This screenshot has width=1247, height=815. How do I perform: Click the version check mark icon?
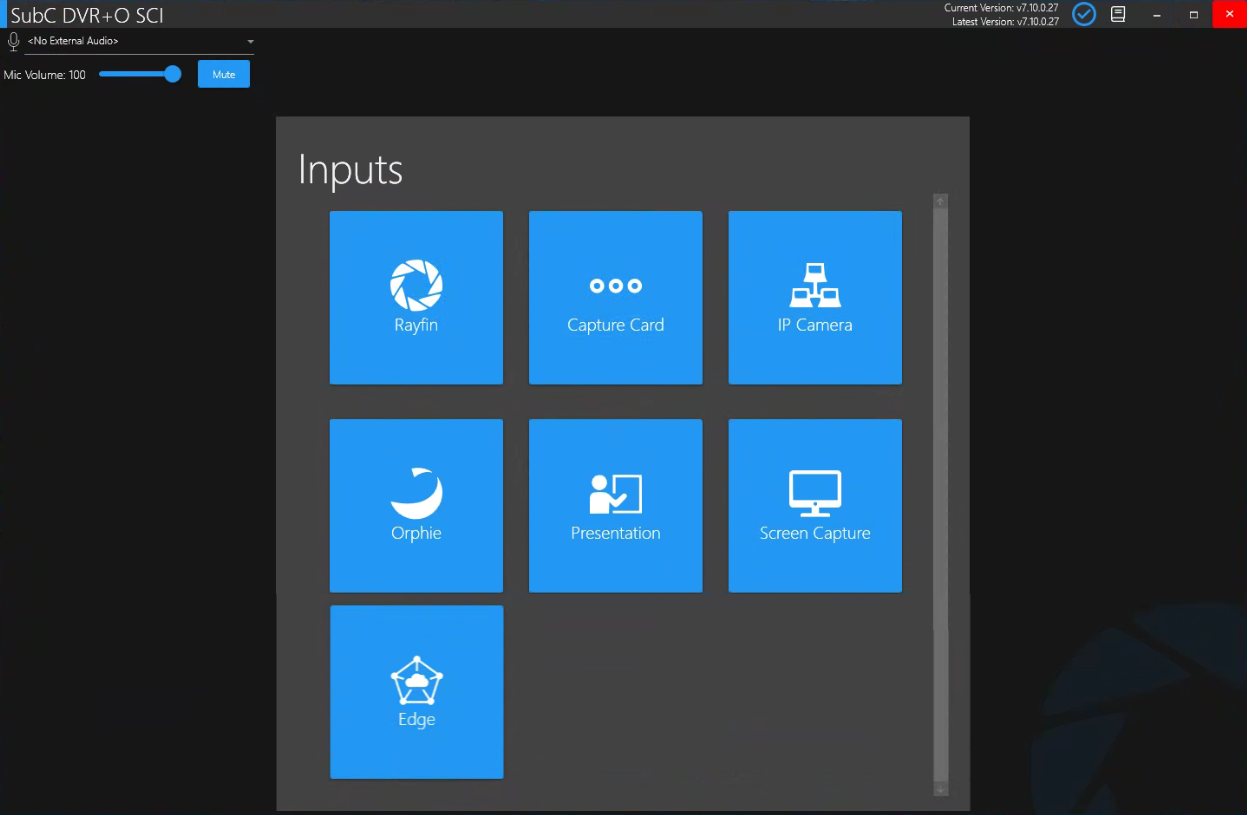pos(1084,14)
